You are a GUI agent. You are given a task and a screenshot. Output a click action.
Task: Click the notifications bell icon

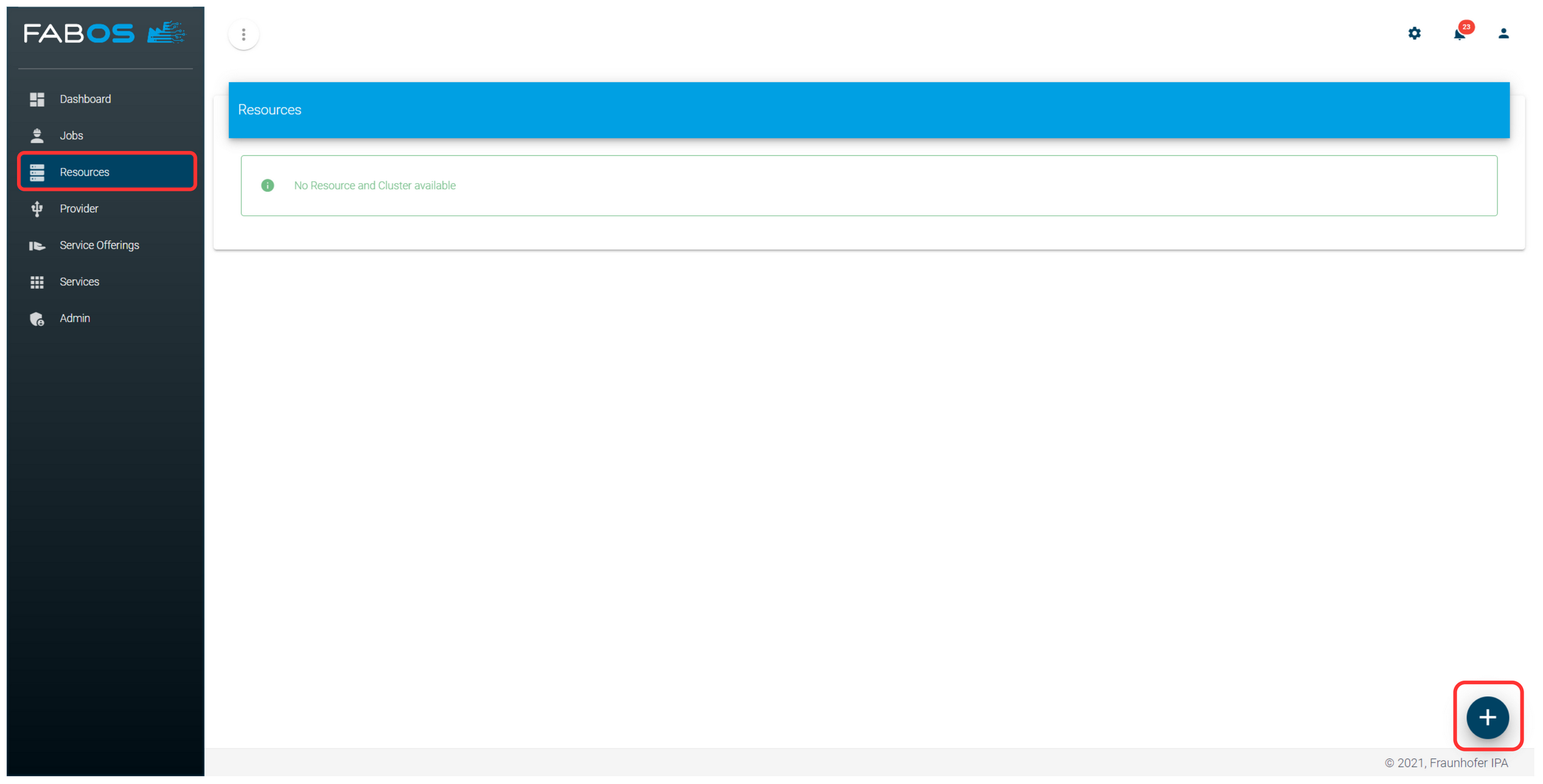click(1460, 33)
